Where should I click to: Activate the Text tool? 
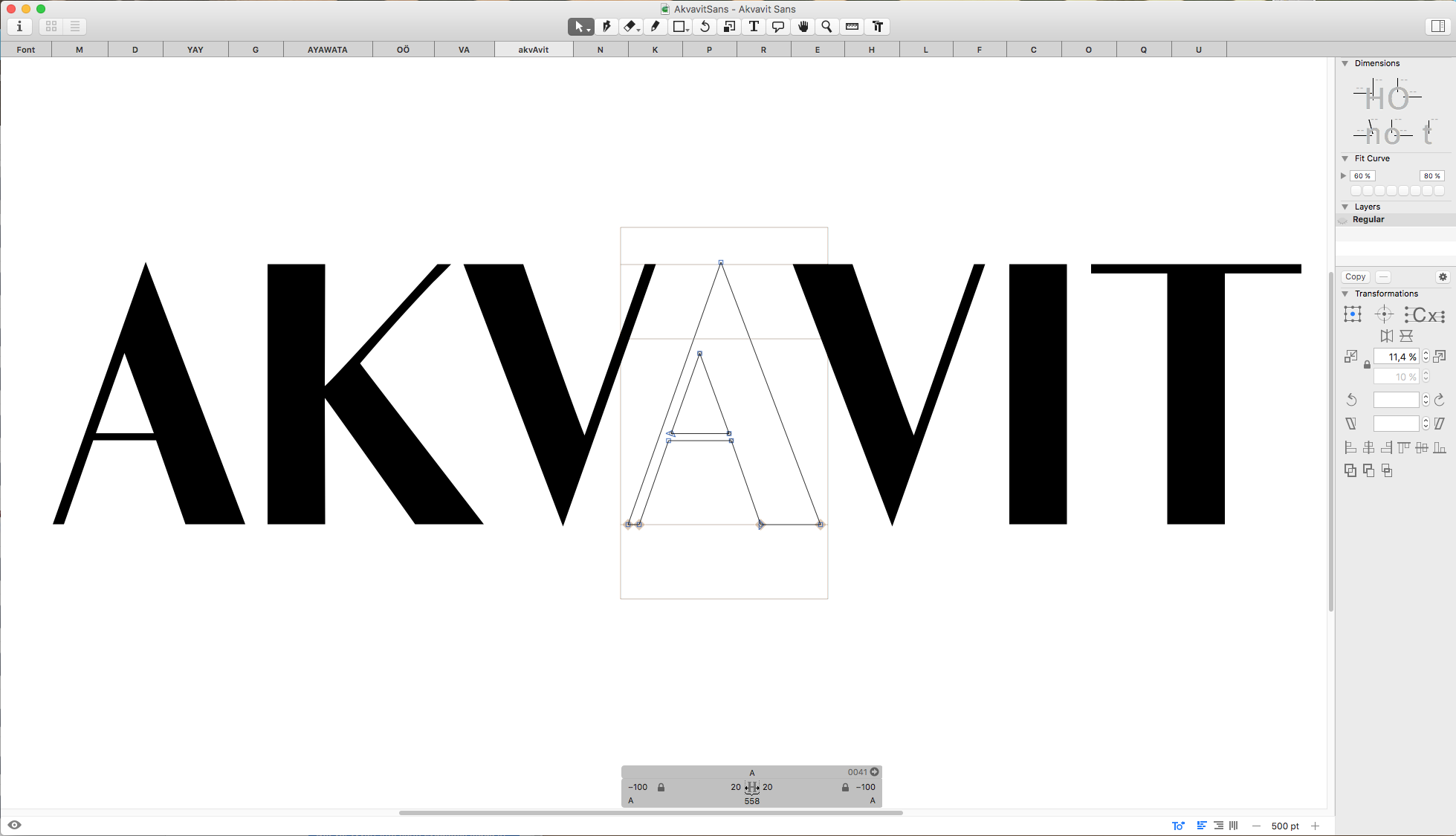click(754, 27)
